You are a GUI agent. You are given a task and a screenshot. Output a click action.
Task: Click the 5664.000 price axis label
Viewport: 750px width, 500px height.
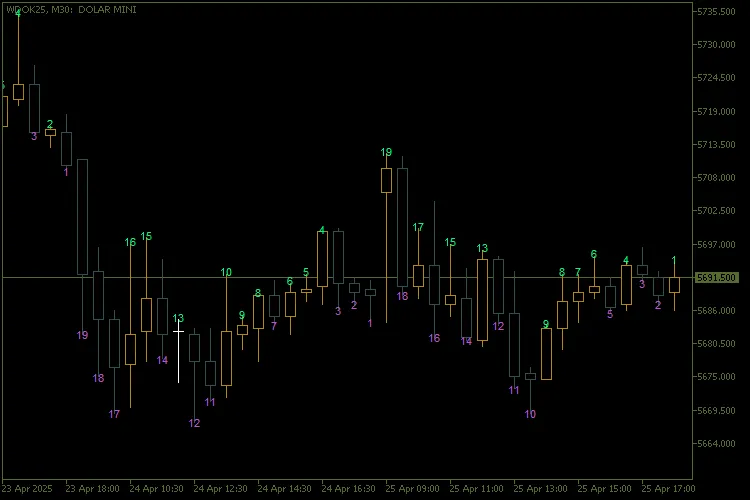coord(717,444)
